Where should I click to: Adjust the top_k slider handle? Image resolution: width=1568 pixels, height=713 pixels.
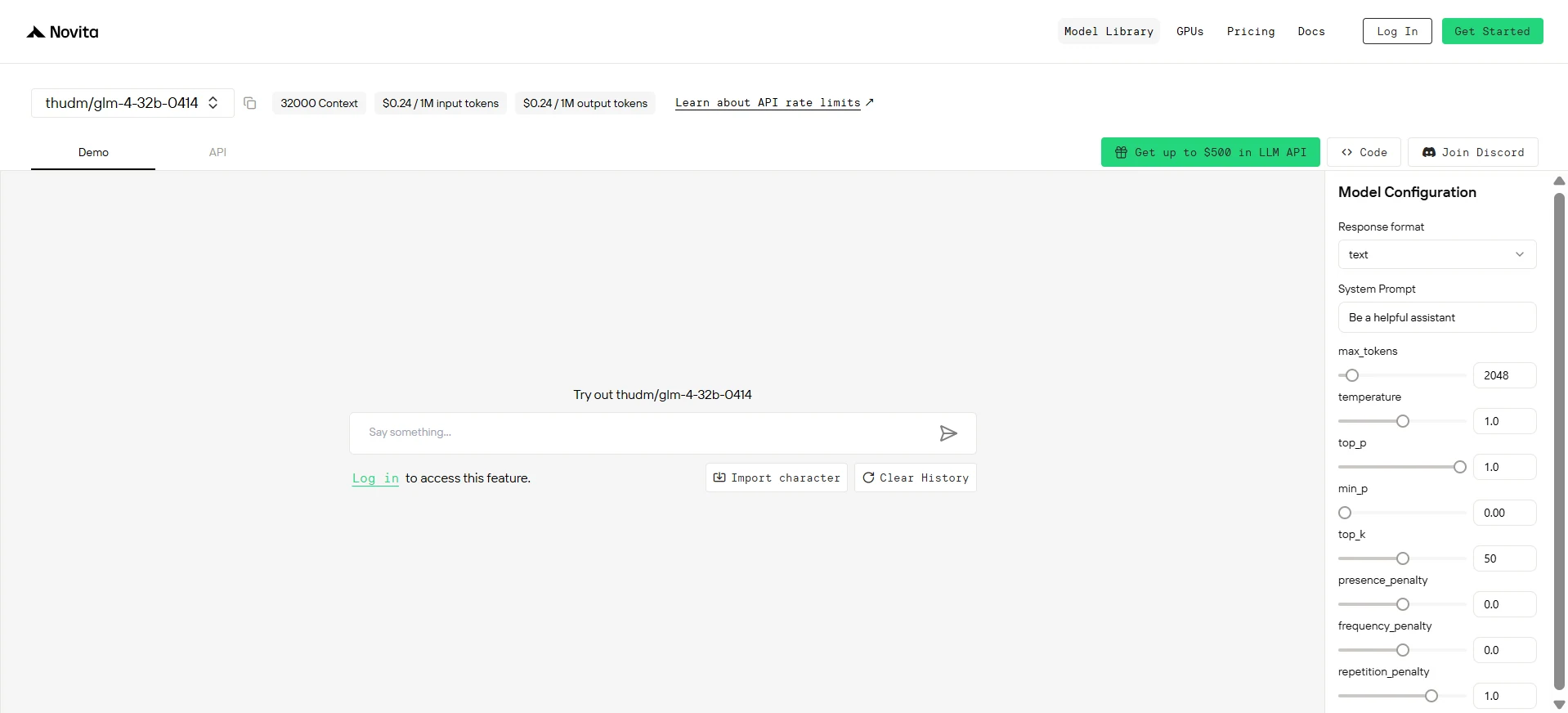pyautogui.click(x=1403, y=558)
